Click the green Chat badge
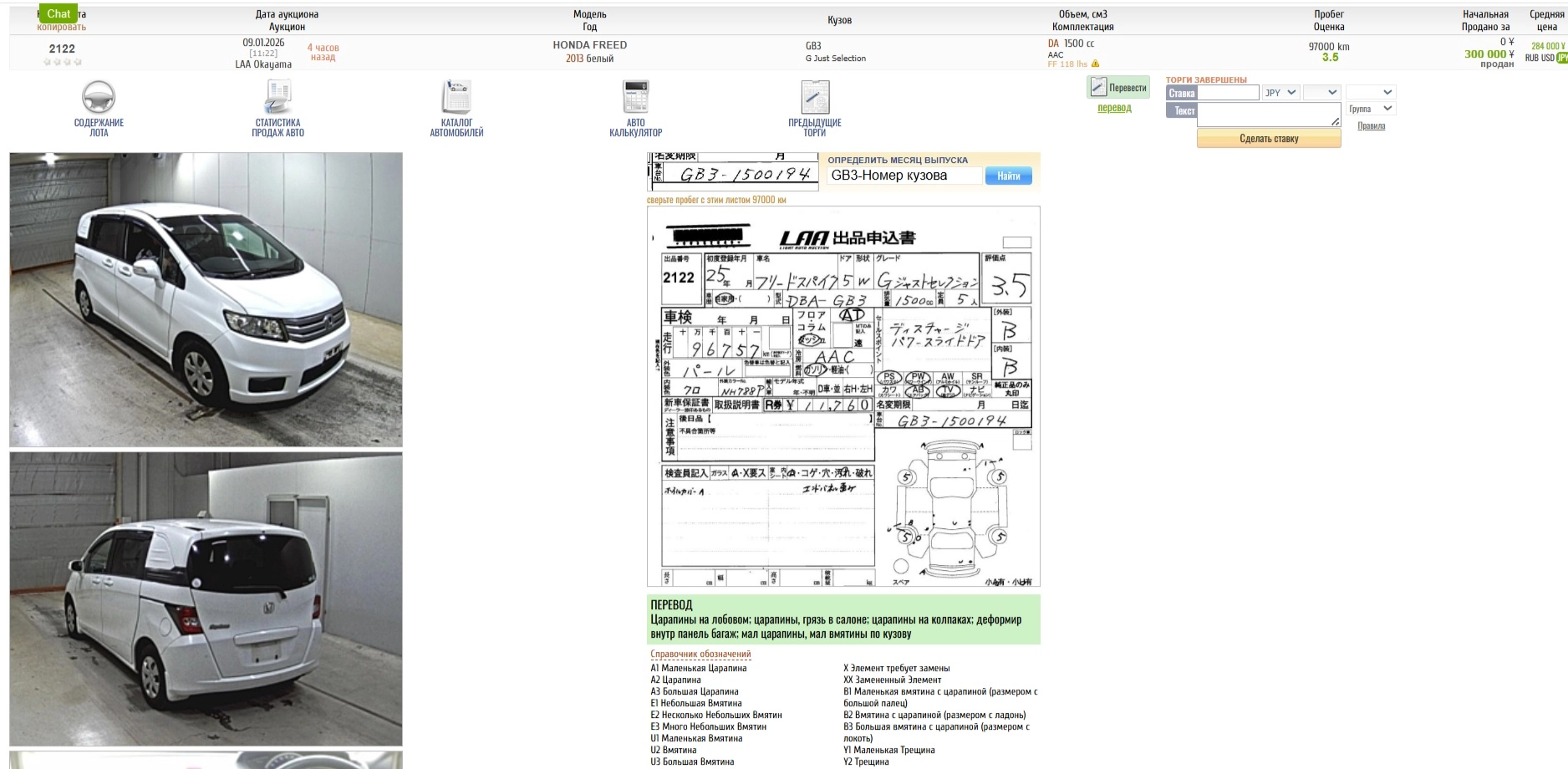This screenshot has height=769, width=1568. [59, 13]
